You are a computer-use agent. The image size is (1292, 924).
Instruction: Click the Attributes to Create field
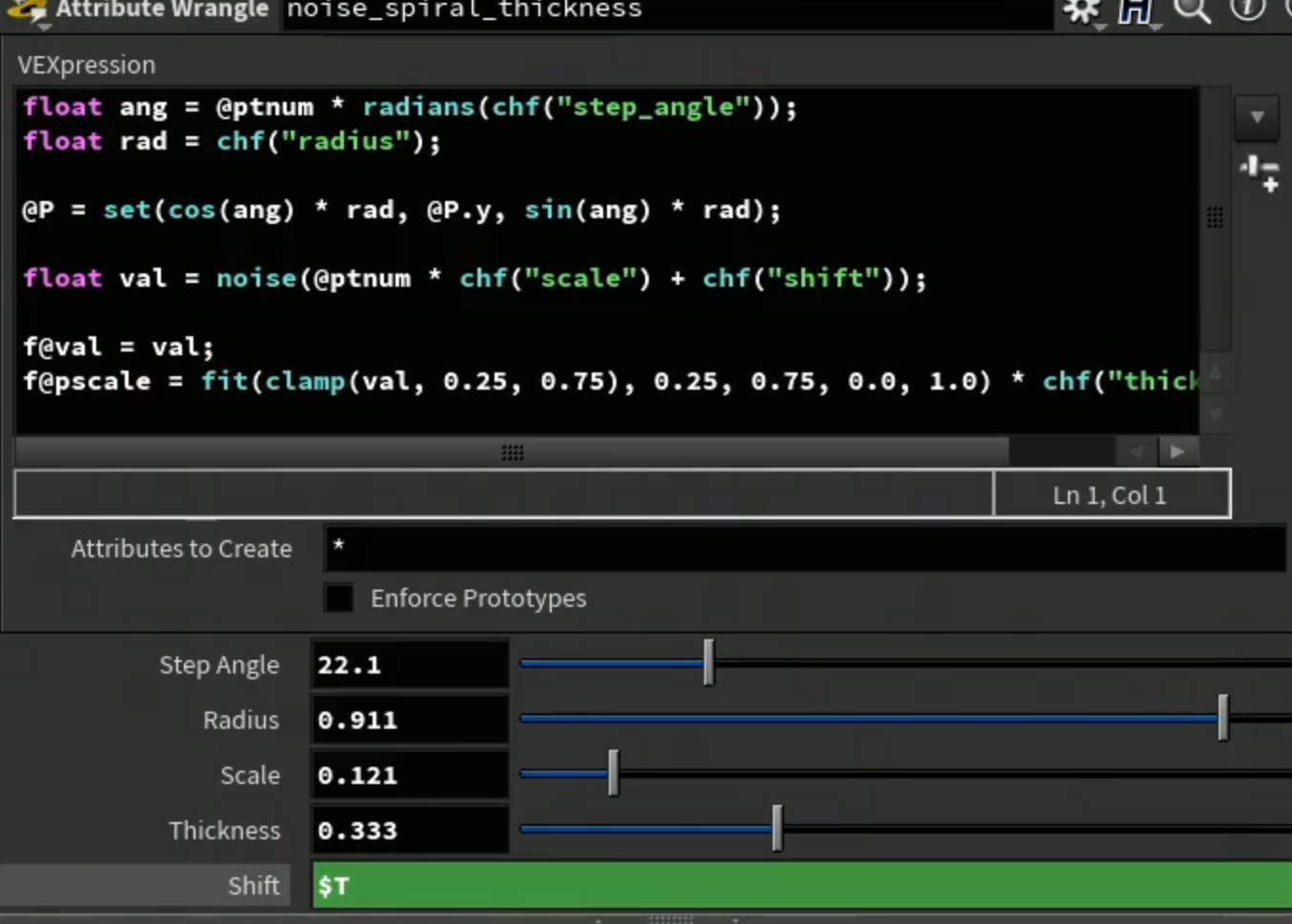(805, 549)
